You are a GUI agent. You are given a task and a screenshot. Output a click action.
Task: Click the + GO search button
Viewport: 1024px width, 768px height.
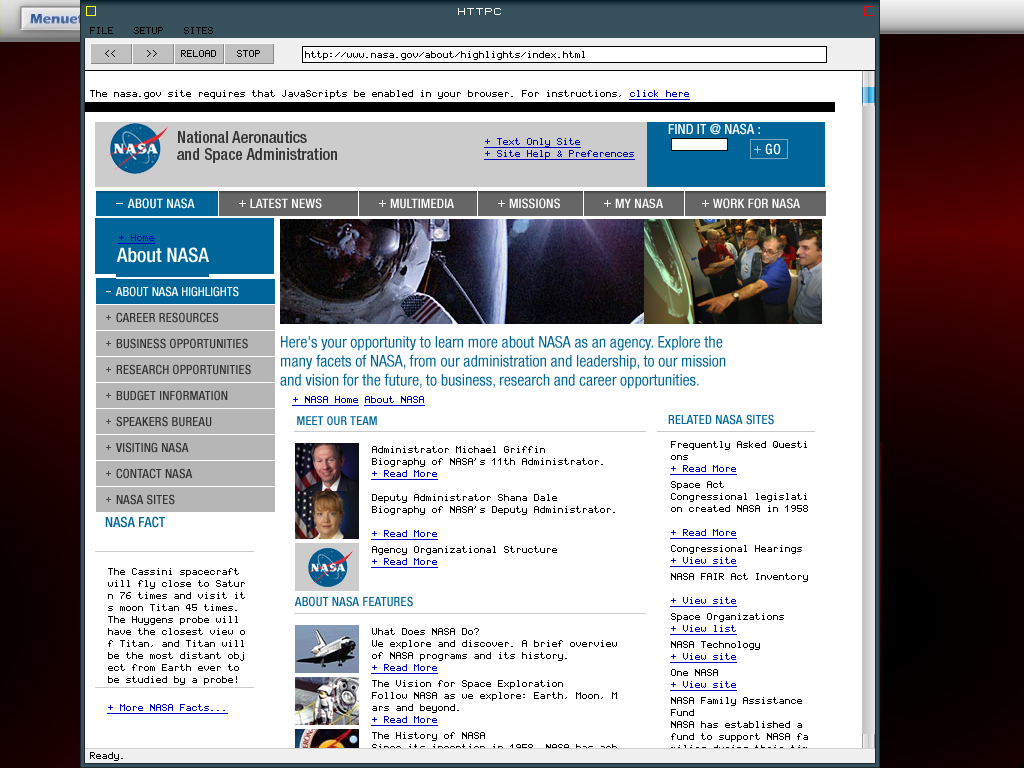[x=768, y=150]
